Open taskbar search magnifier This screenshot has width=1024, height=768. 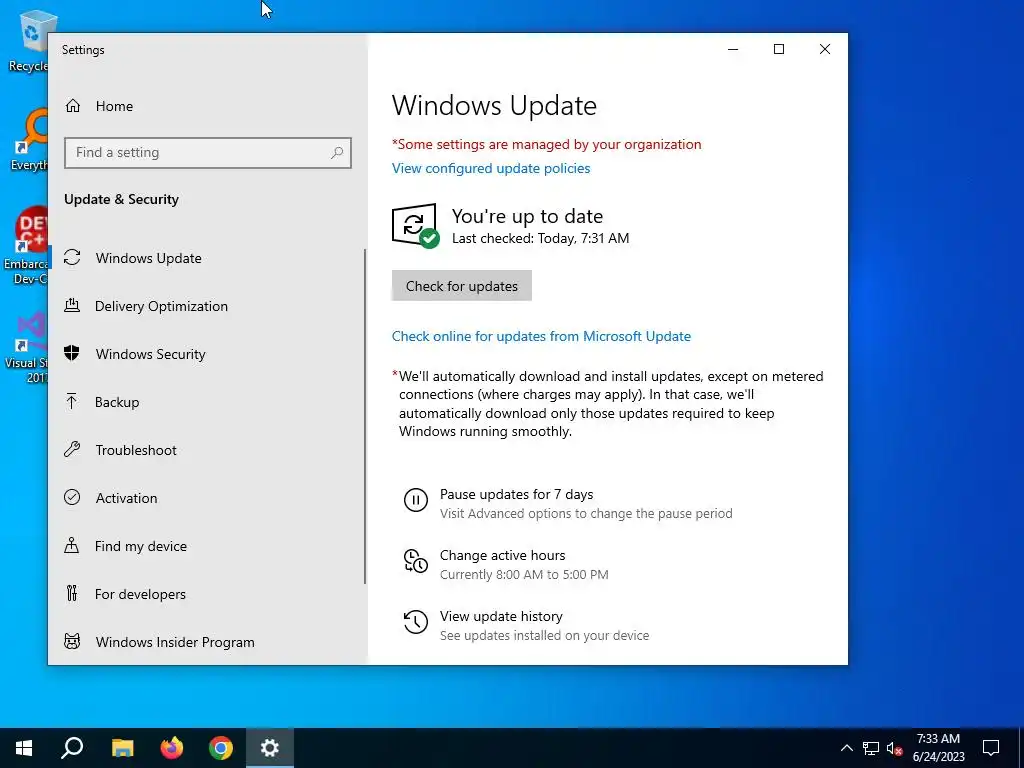pos(72,748)
